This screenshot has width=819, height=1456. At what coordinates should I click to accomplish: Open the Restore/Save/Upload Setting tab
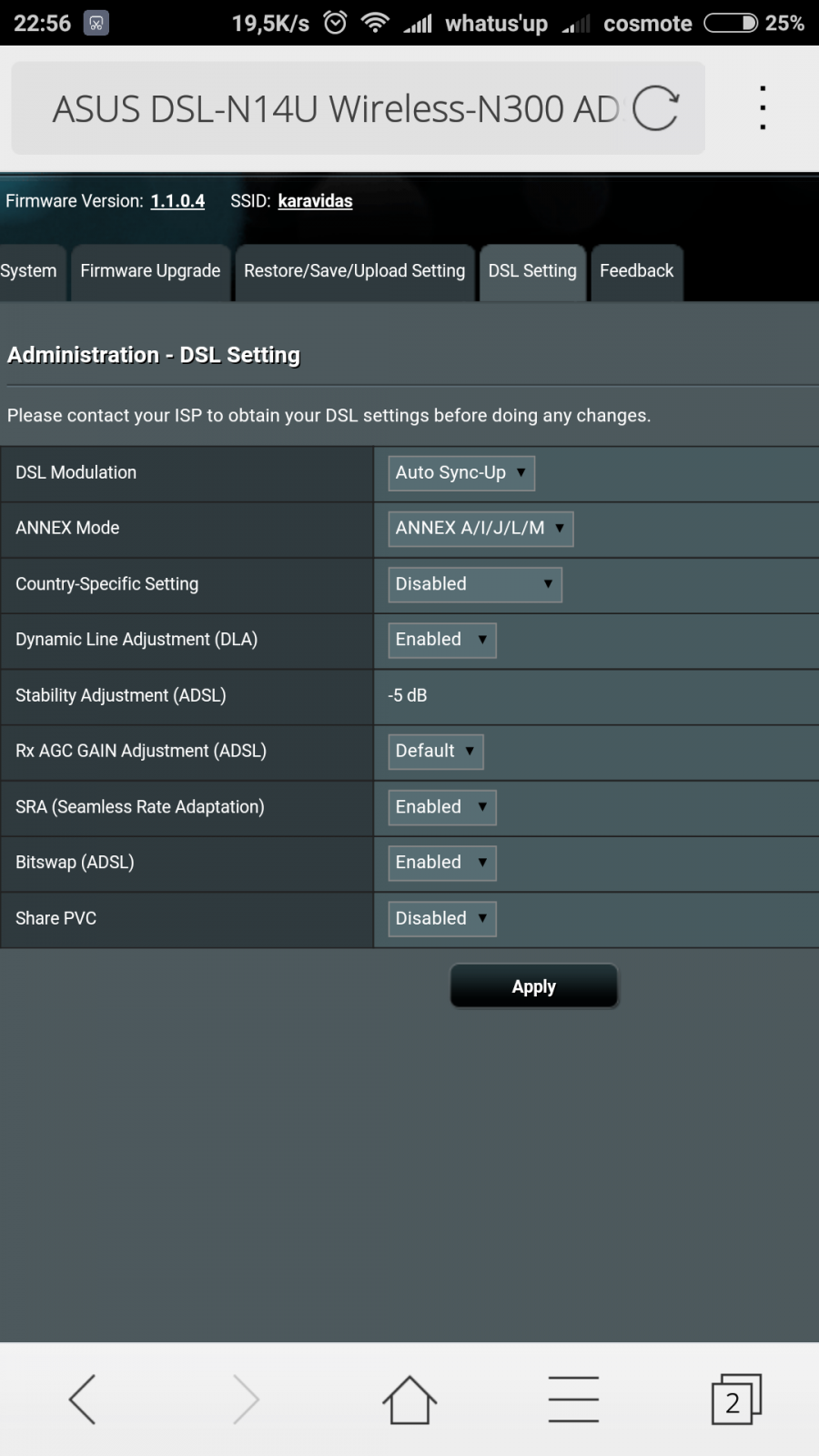355,272
